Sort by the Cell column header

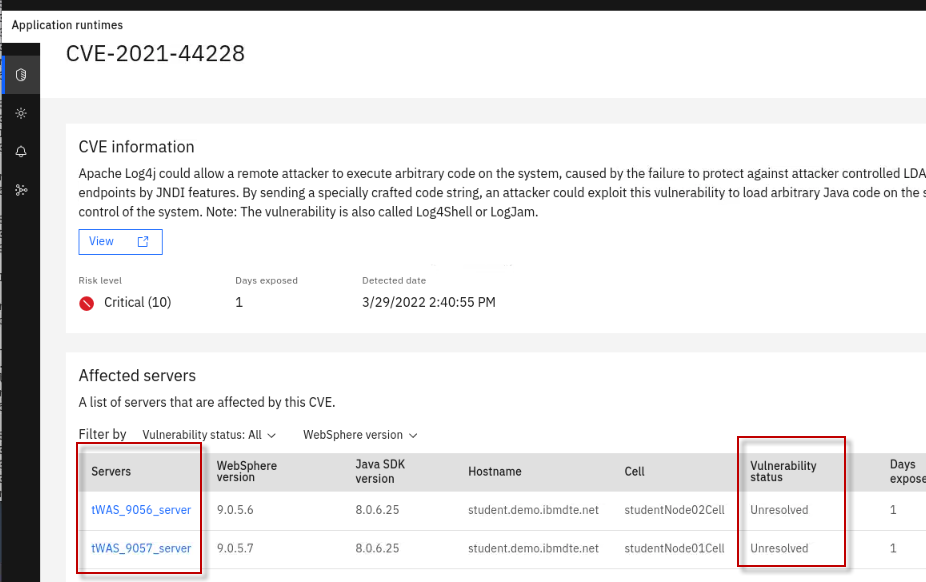[634, 471]
